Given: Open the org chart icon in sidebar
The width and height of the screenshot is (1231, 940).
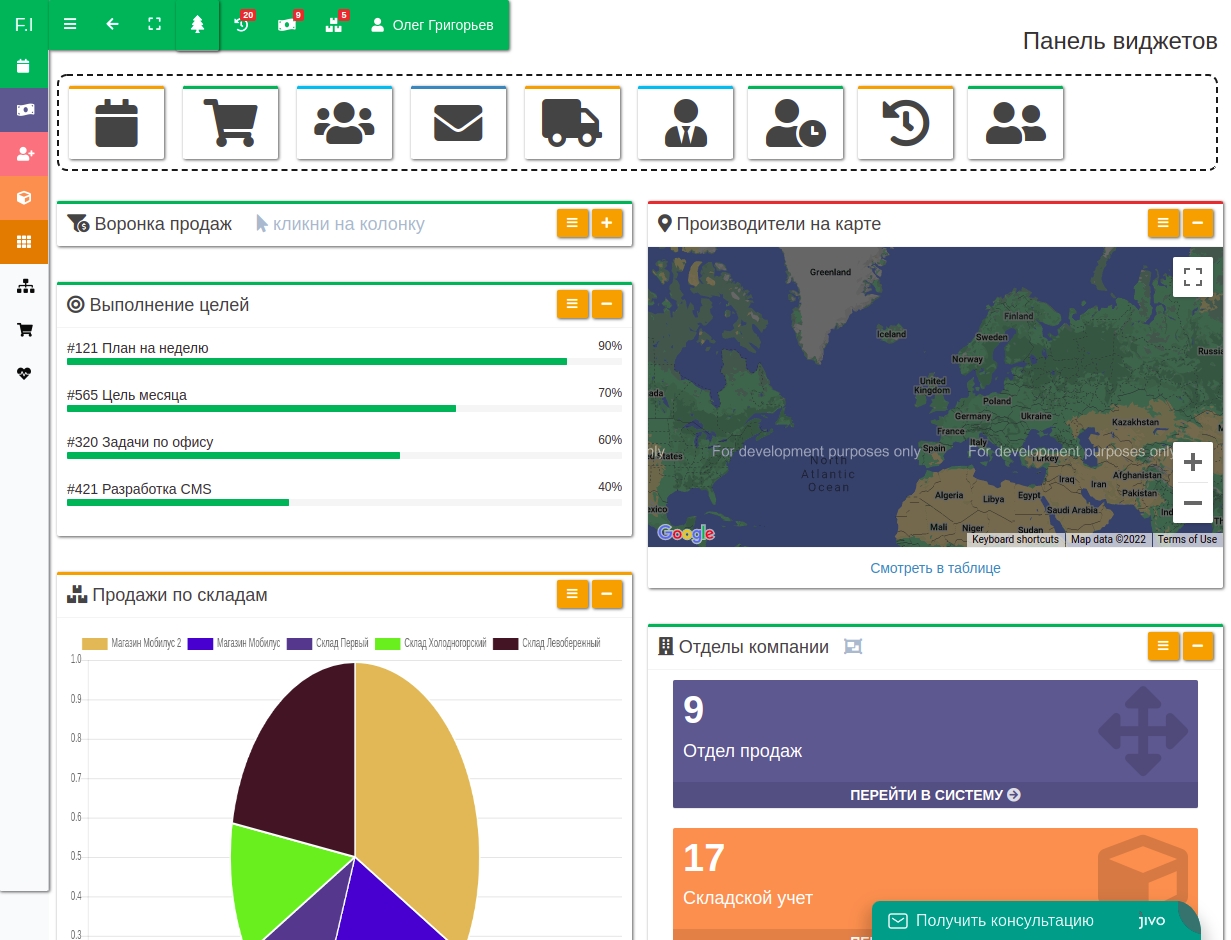Looking at the screenshot, I should 25,286.
